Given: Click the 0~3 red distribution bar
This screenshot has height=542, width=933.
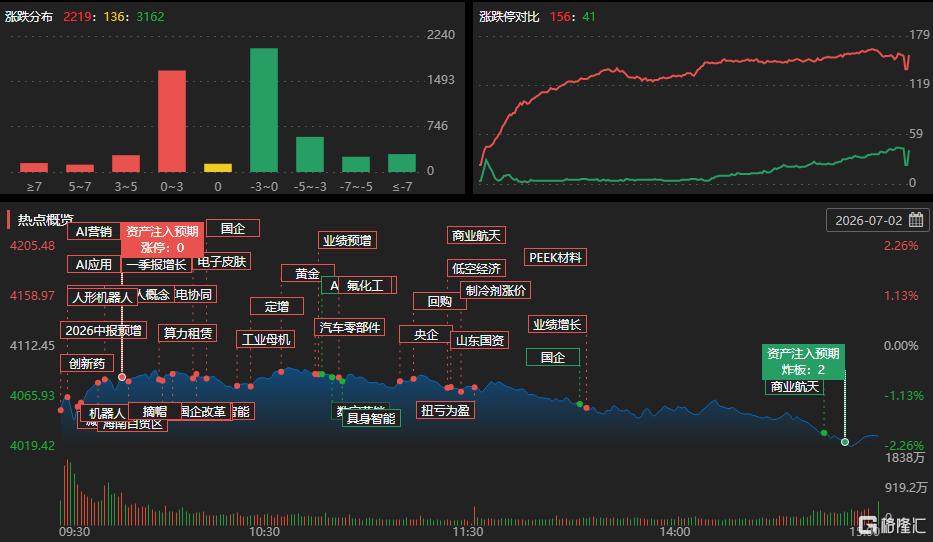Looking at the screenshot, I should (171, 121).
